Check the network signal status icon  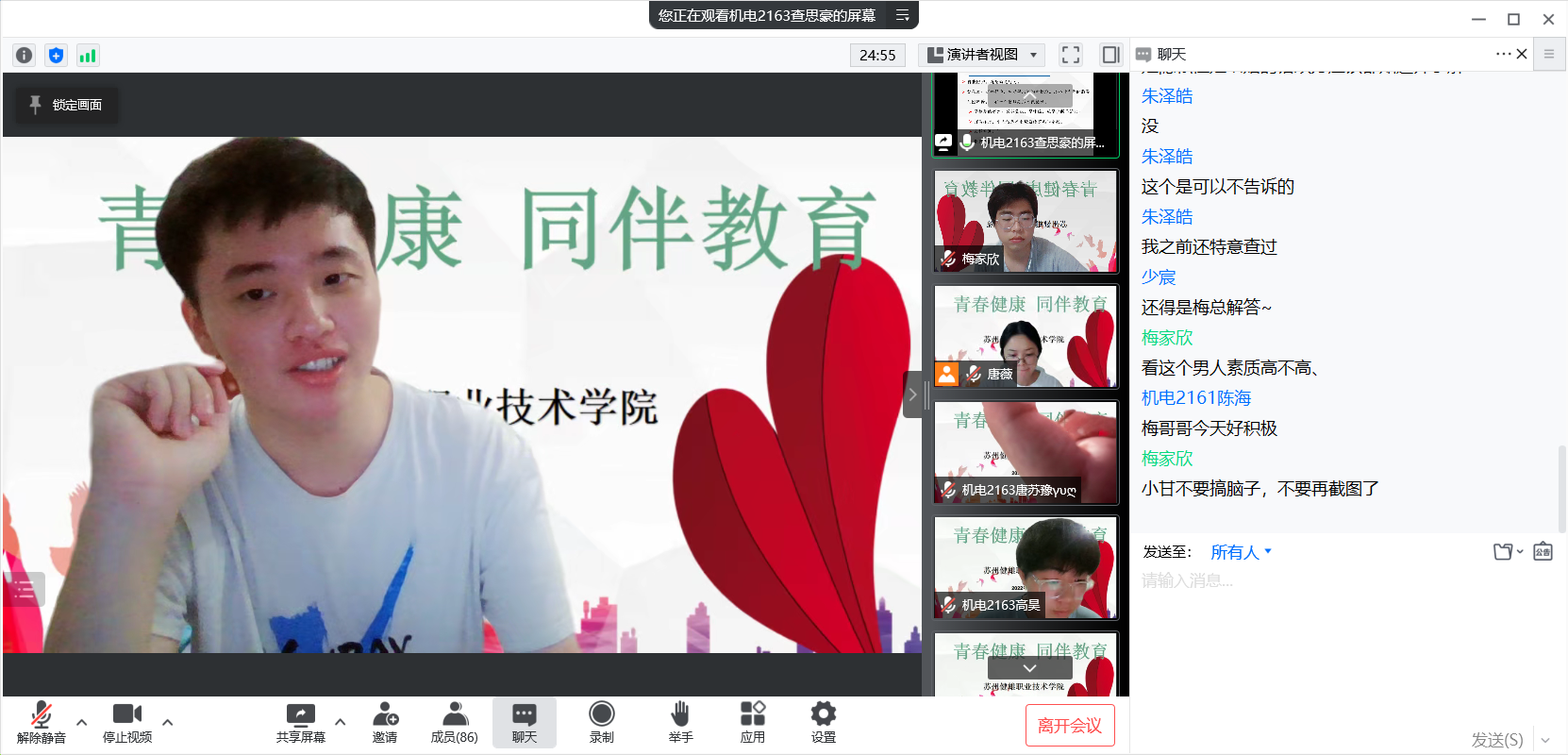click(88, 55)
